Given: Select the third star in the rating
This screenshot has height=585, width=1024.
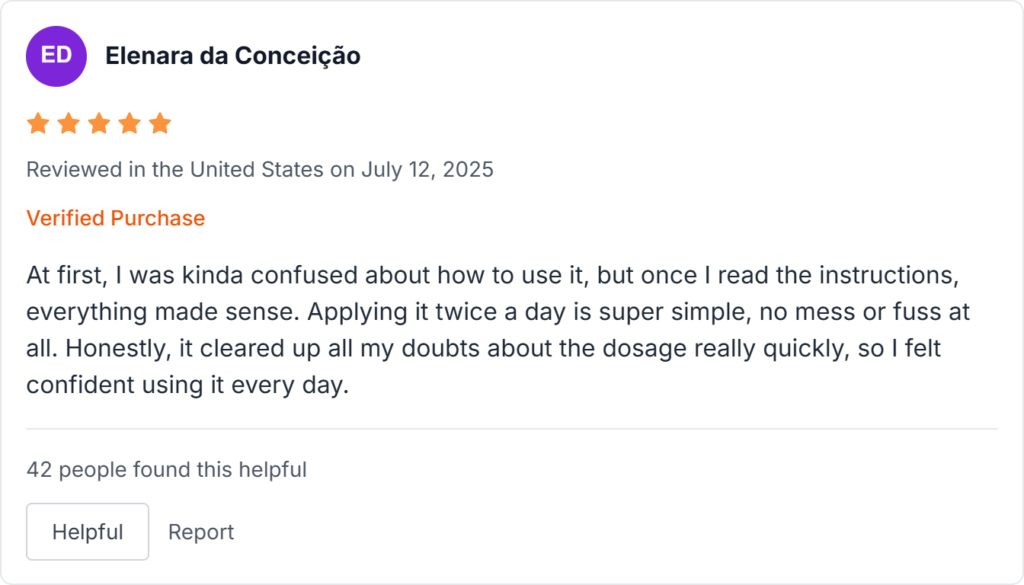Looking at the screenshot, I should pos(99,124).
